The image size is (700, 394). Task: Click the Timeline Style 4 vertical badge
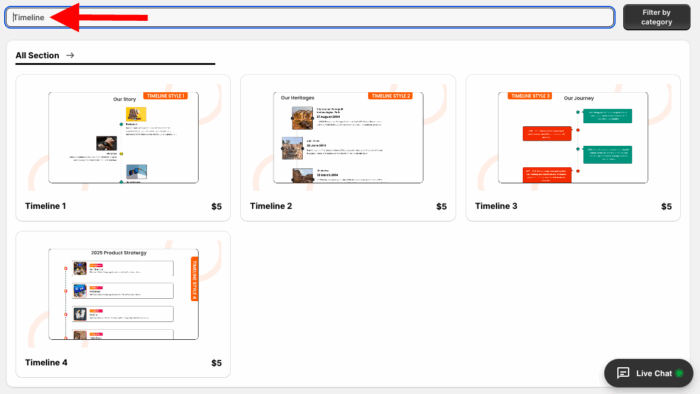[195, 279]
